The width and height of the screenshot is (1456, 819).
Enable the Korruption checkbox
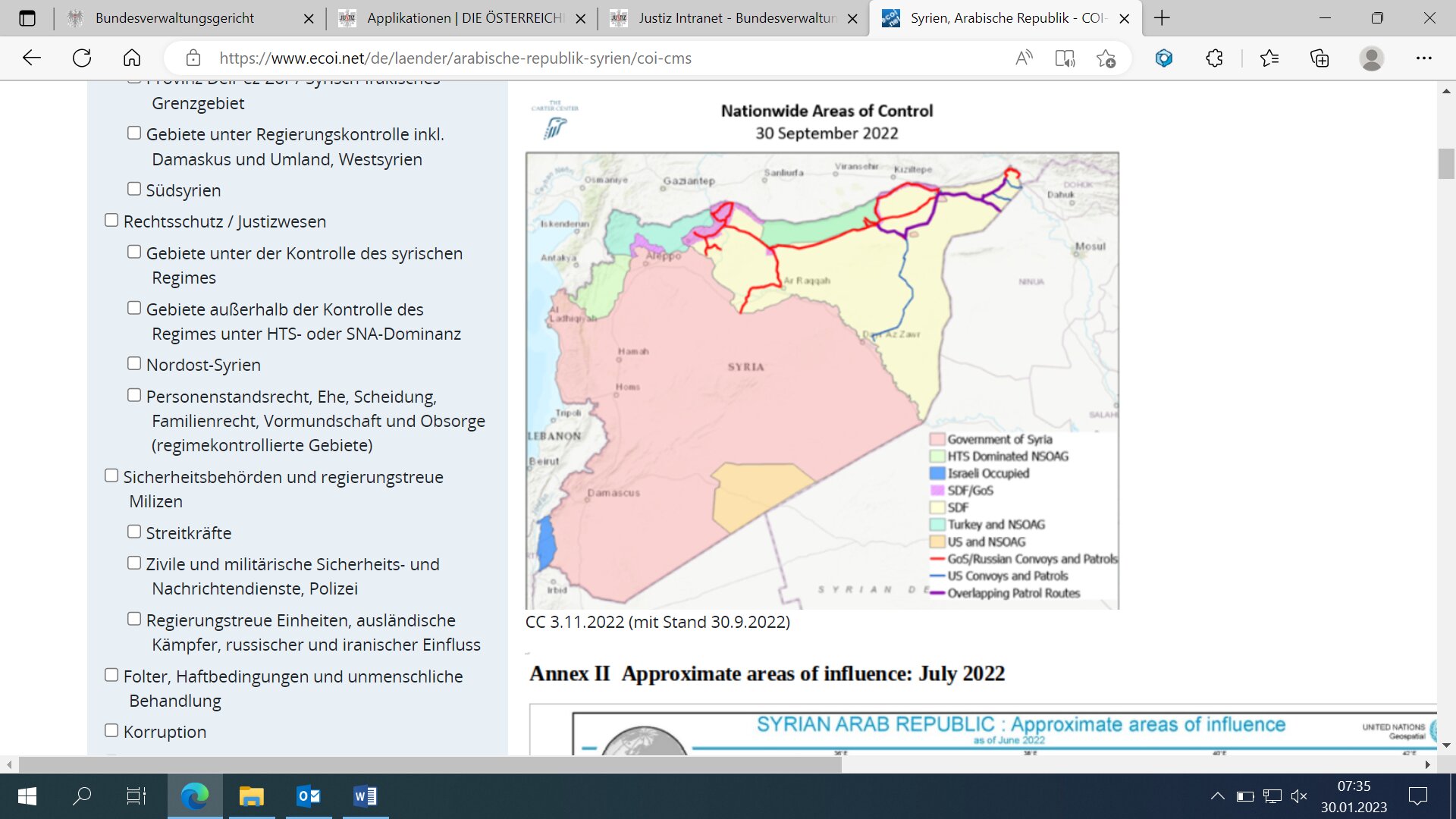(x=111, y=730)
